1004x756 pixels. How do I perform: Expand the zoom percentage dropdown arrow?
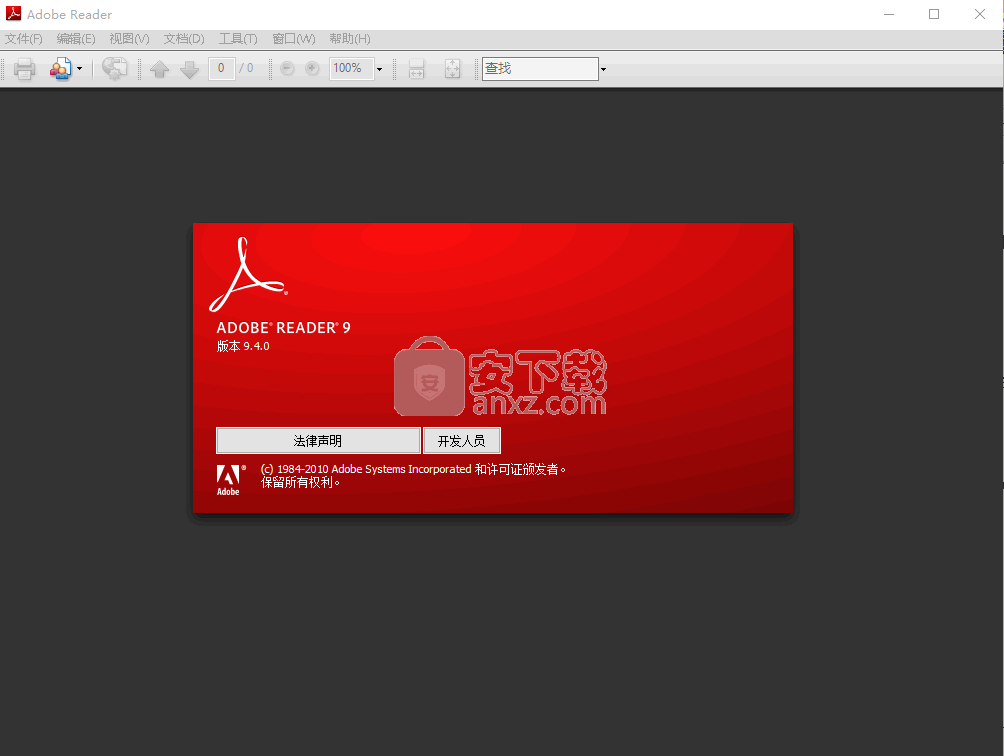[x=379, y=69]
